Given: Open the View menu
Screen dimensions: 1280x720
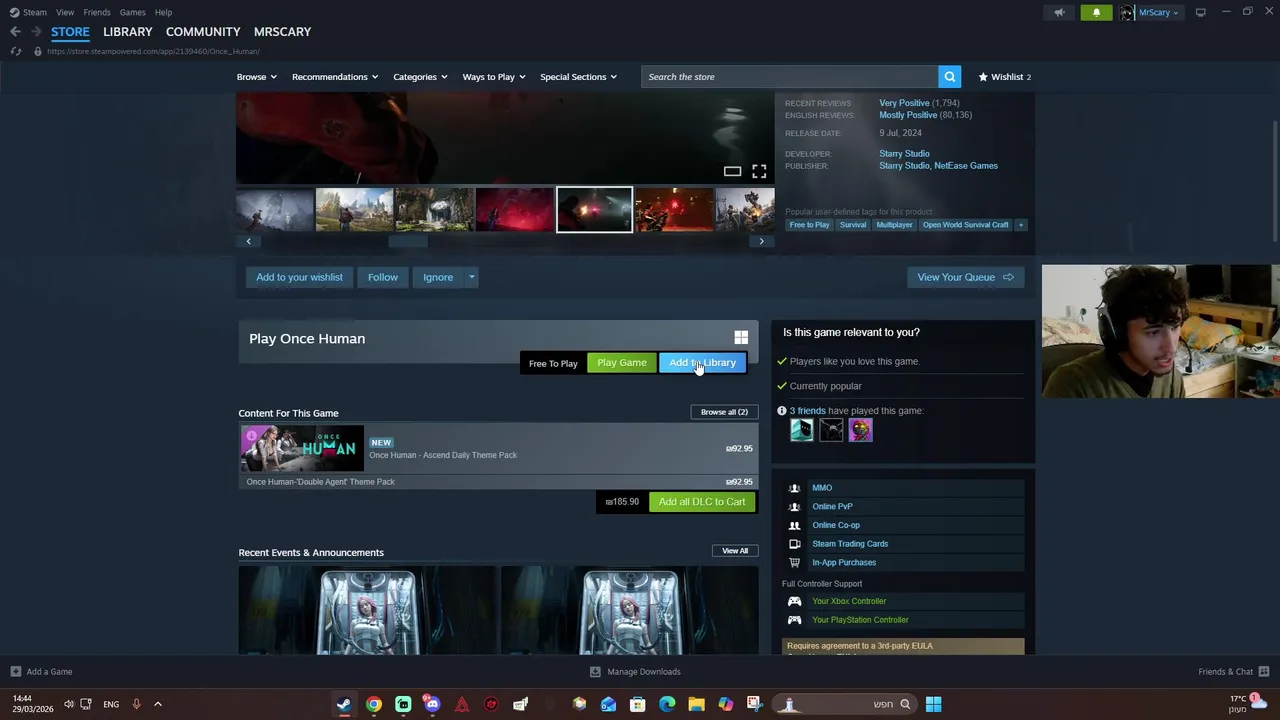Looking at the screenshot, I should tap(65, 12).
